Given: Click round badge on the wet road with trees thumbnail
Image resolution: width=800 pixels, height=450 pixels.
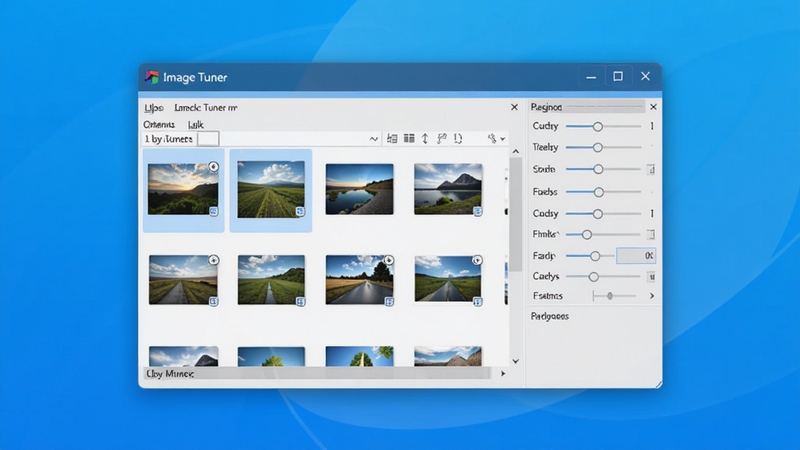Looking at the screenshot, I should pyautogui.click(x=389, y=260).
